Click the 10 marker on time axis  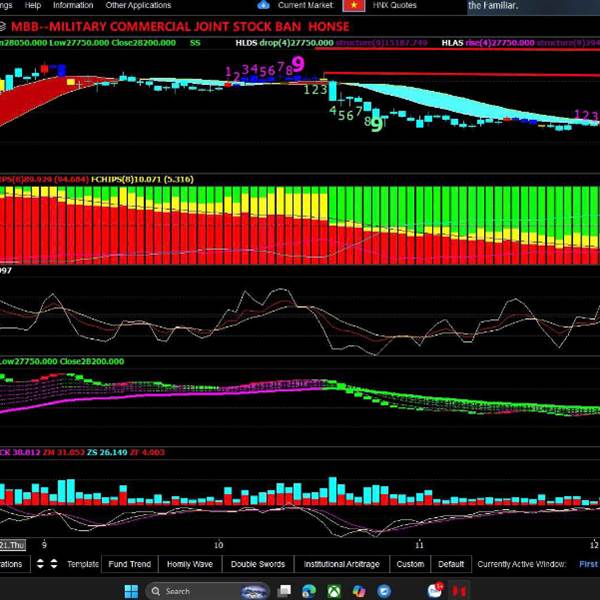[218, 545]
